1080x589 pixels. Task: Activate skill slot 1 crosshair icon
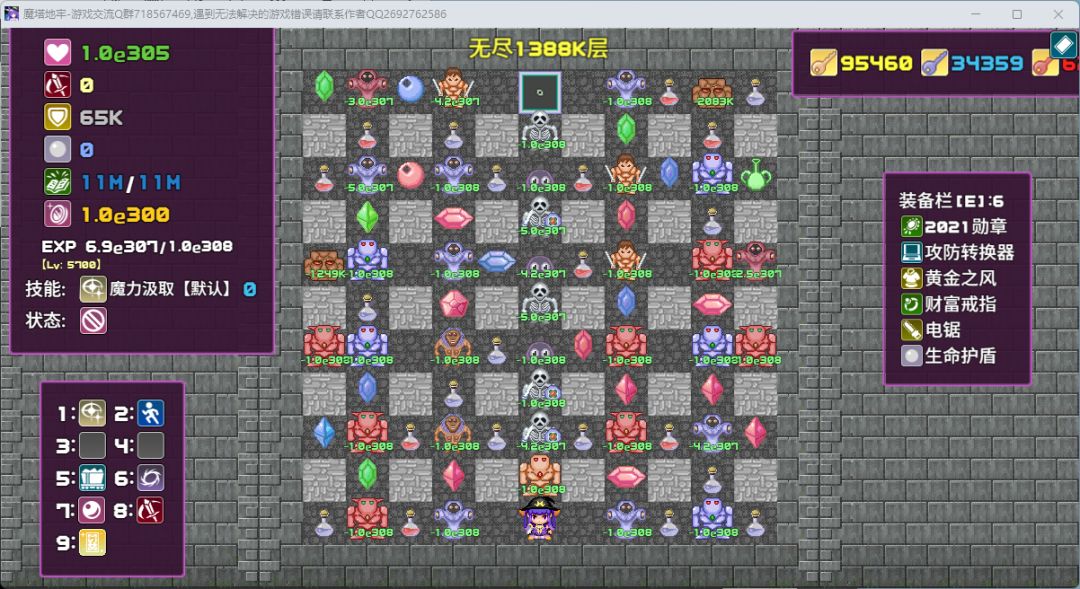[92, 413]
